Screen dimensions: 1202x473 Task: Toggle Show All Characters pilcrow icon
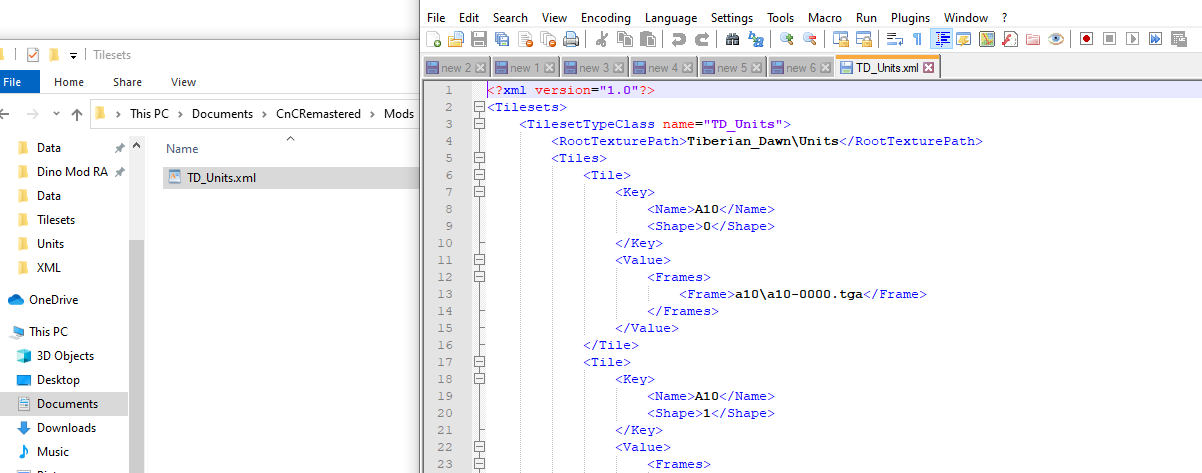918,39
